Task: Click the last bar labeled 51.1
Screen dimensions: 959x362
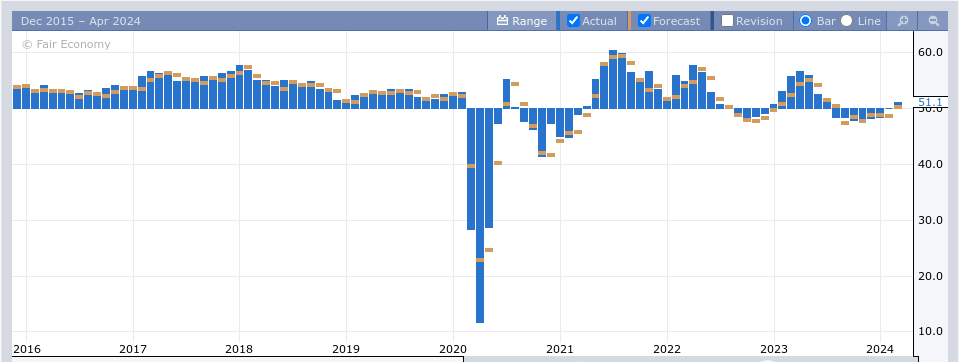Action: pyautogui.click(x=898, y=105)
